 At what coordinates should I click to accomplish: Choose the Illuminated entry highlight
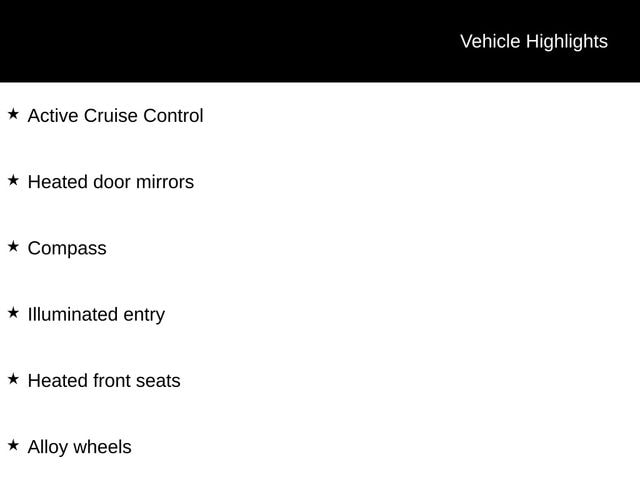[96, 315]
